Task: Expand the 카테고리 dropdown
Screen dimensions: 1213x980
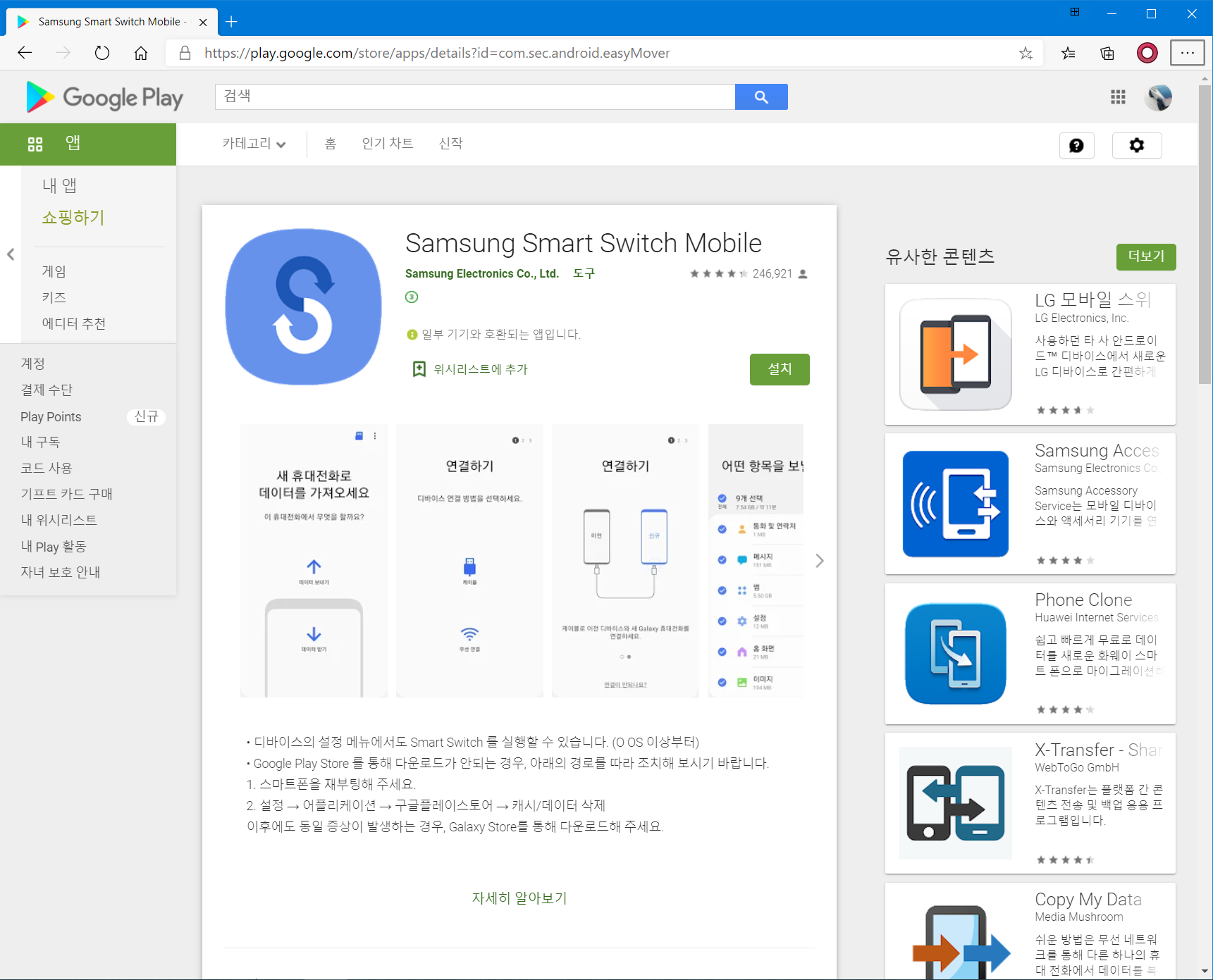Action: click(x=254, y=144)
